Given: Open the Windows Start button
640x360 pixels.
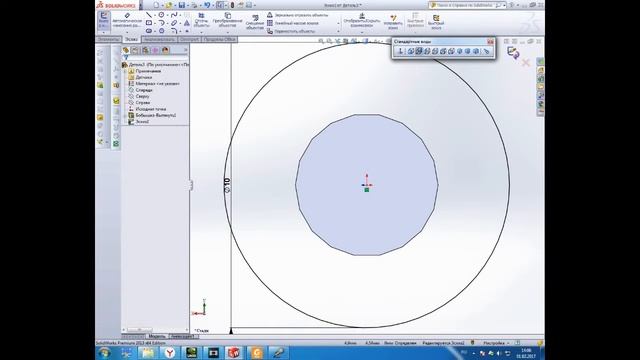Looking at the screenshot, I should click(104, 353).
